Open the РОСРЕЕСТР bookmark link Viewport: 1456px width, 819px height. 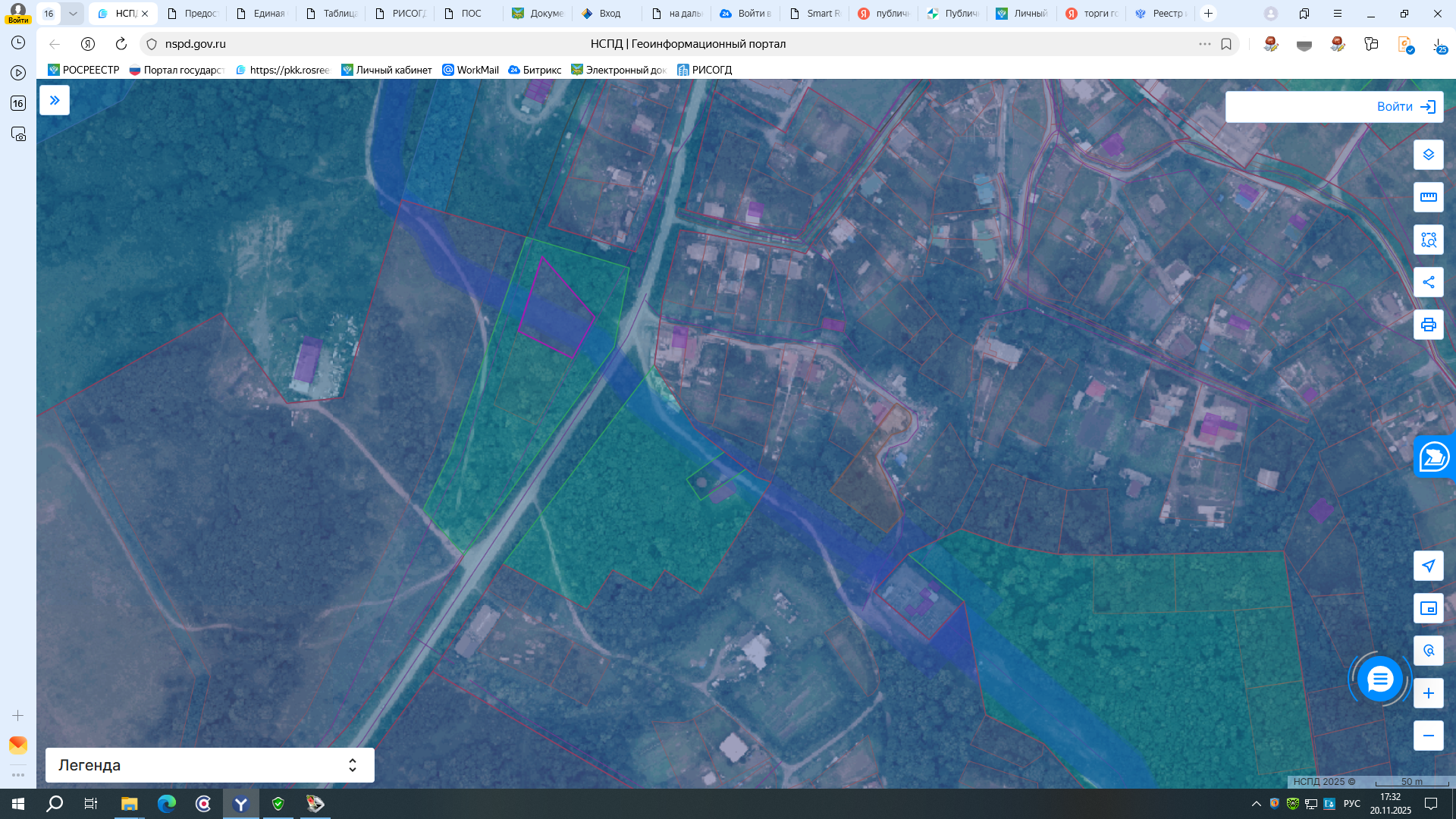[x=83, y=70]
